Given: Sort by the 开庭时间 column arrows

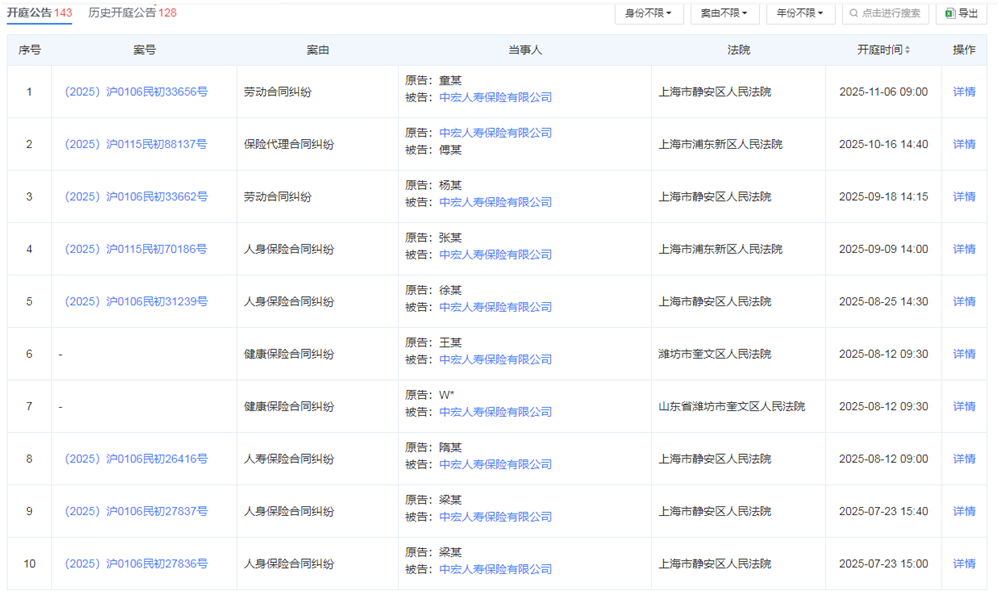Looking at the screenshot, I should 907,50.
